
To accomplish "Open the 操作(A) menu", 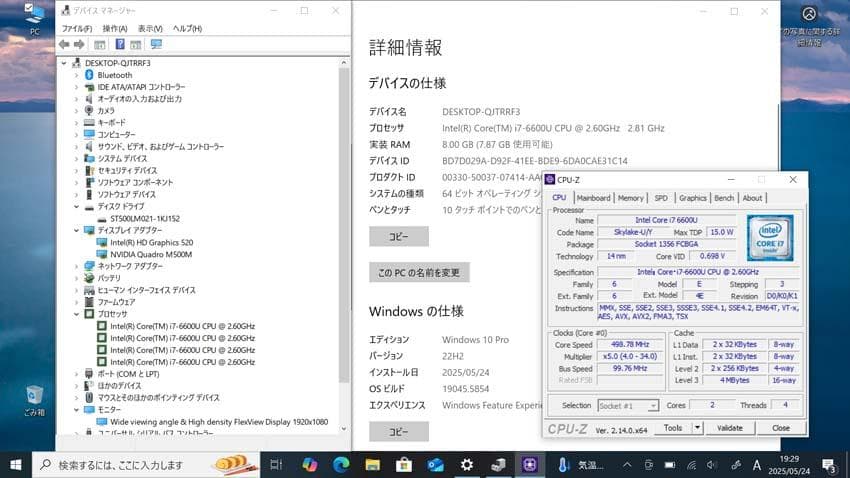I will [115, 28].
